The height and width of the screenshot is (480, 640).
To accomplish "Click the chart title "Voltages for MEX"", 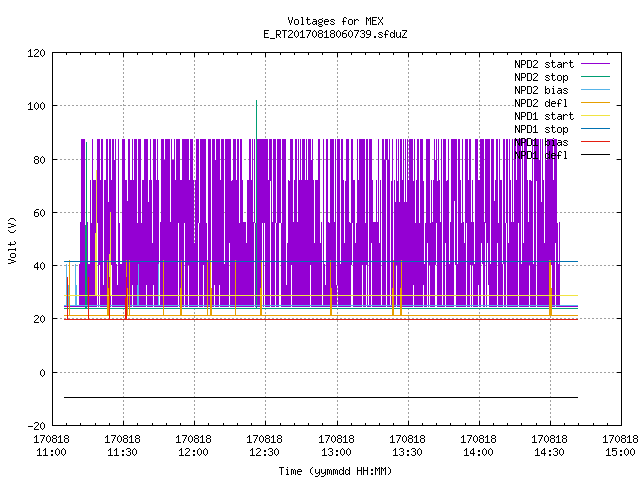I will 335,21.
